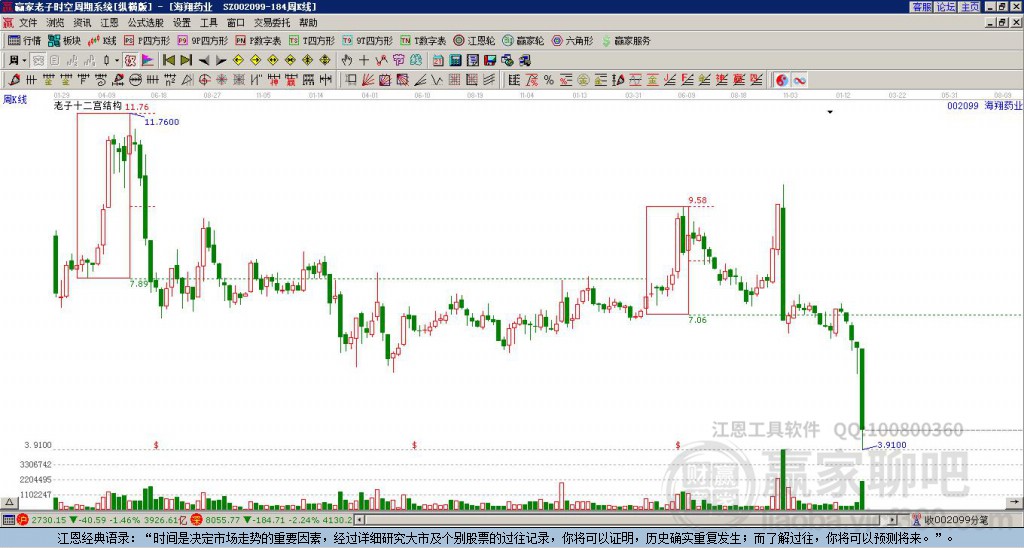Viewport: 1024px width, 548px height.
Task: Click the yin-yang Taiji icon
Action: click(x=782, y=80)
